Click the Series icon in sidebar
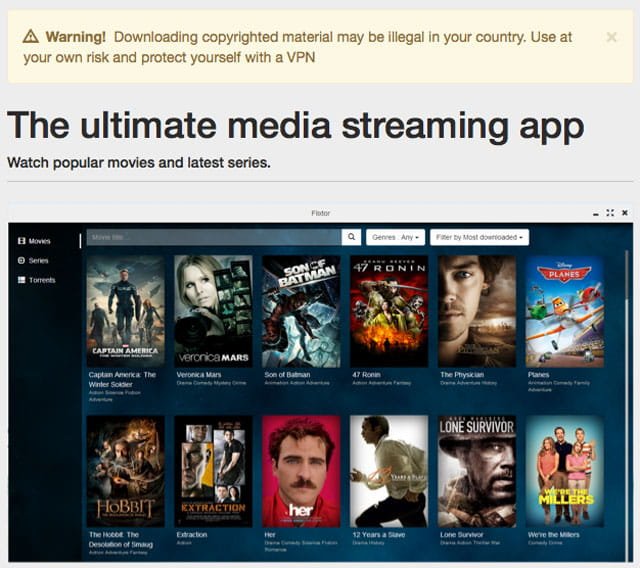 tap(22, 260)
